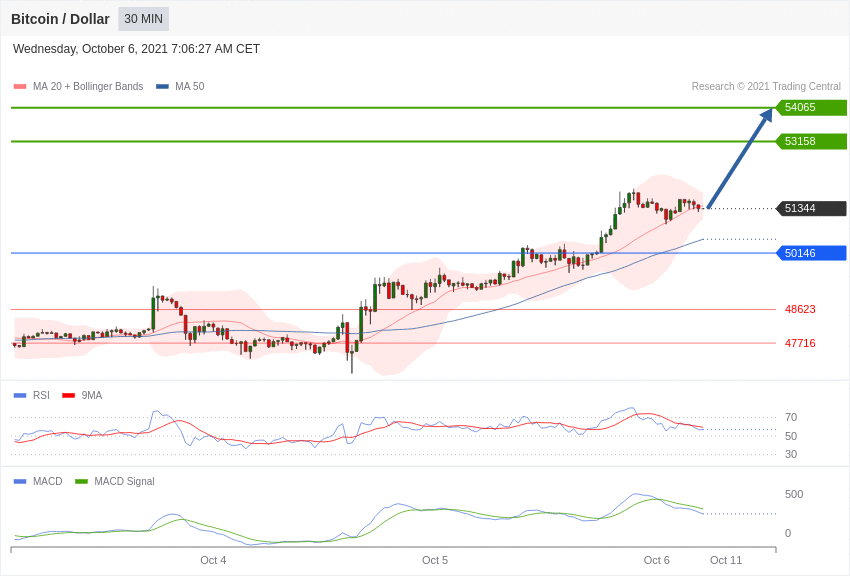This screenshot has width=850, height=576.
Task: Click the Research © 2021 Trading Central text
Action: coord(766,87)
